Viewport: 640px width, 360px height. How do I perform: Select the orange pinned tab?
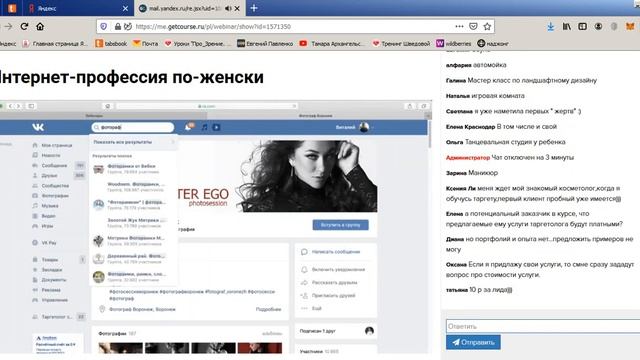coord(12,8)
